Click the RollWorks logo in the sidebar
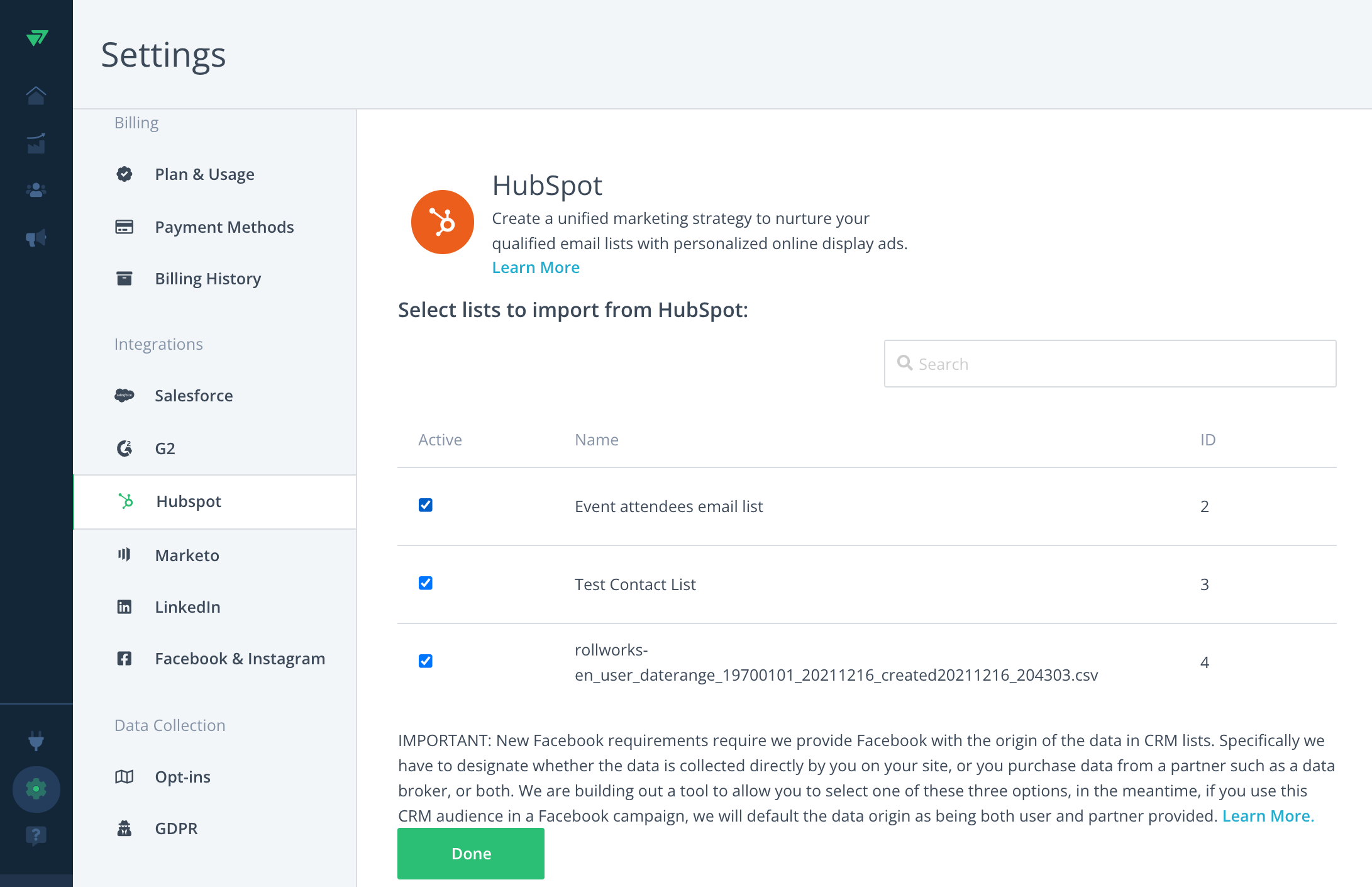Image resolution: width=1372 pixels, height=887 pixels. click(x=37, y=38)
